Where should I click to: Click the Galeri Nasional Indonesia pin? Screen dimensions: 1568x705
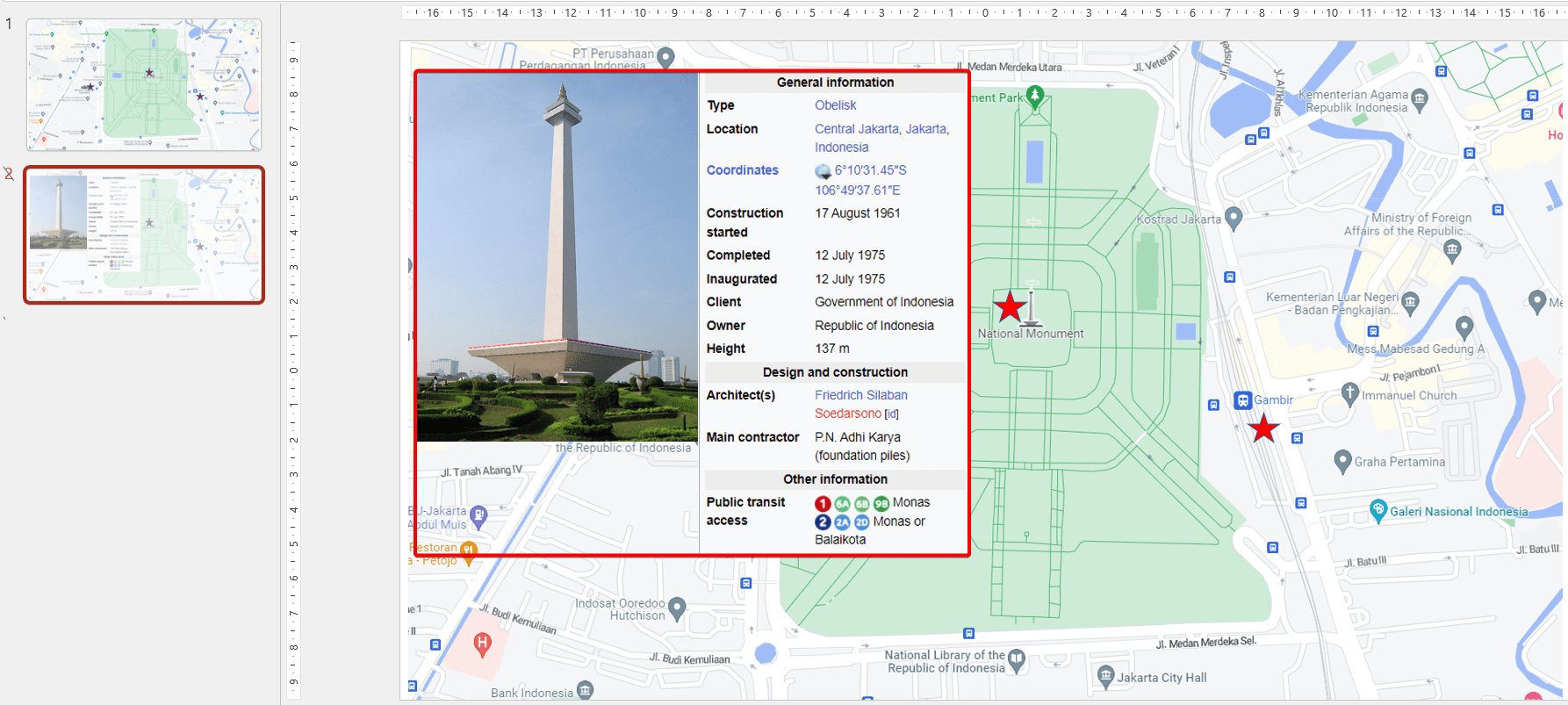tap(1378, 510)
